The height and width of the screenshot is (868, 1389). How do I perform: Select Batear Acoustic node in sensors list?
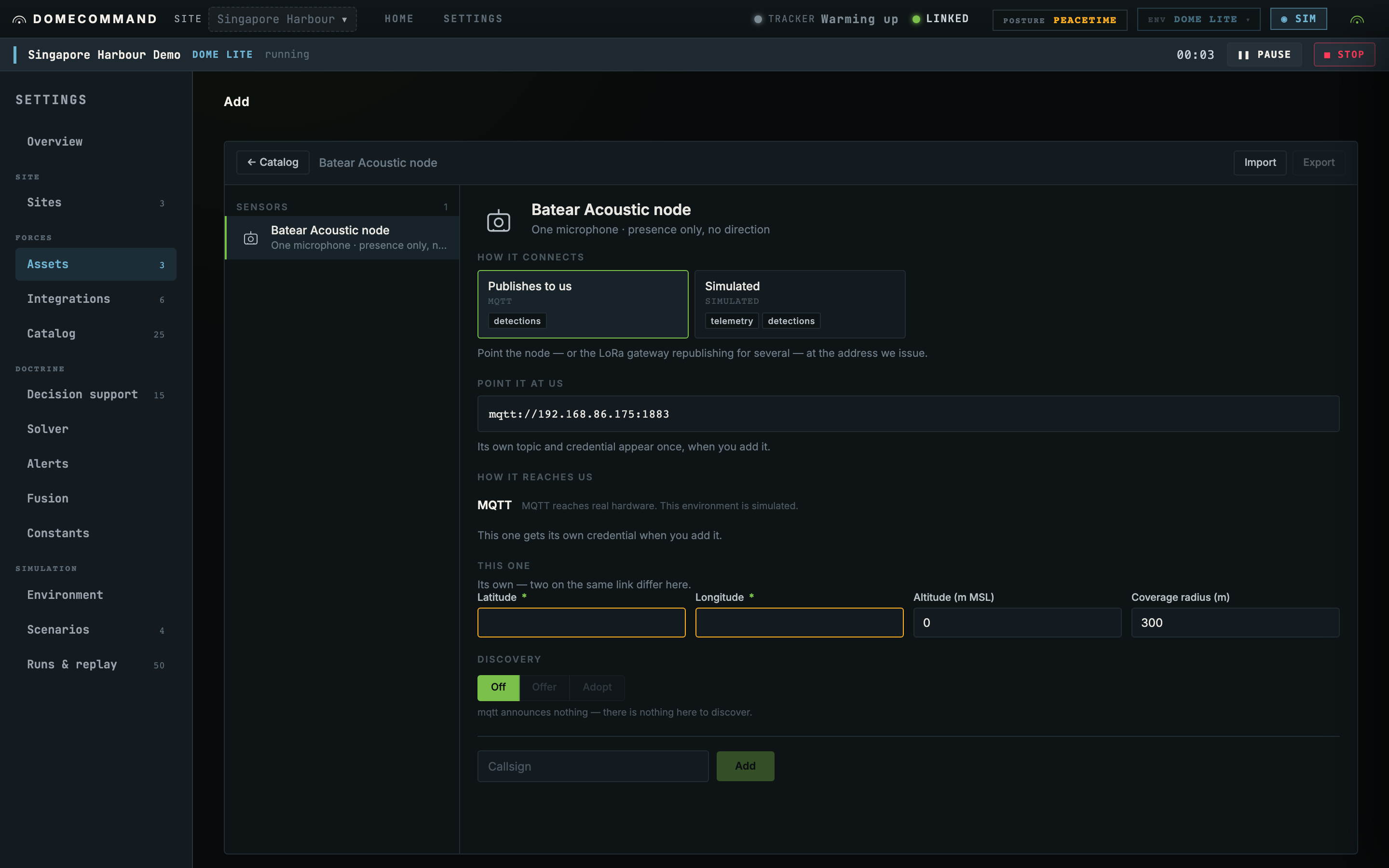pos(342,238)
